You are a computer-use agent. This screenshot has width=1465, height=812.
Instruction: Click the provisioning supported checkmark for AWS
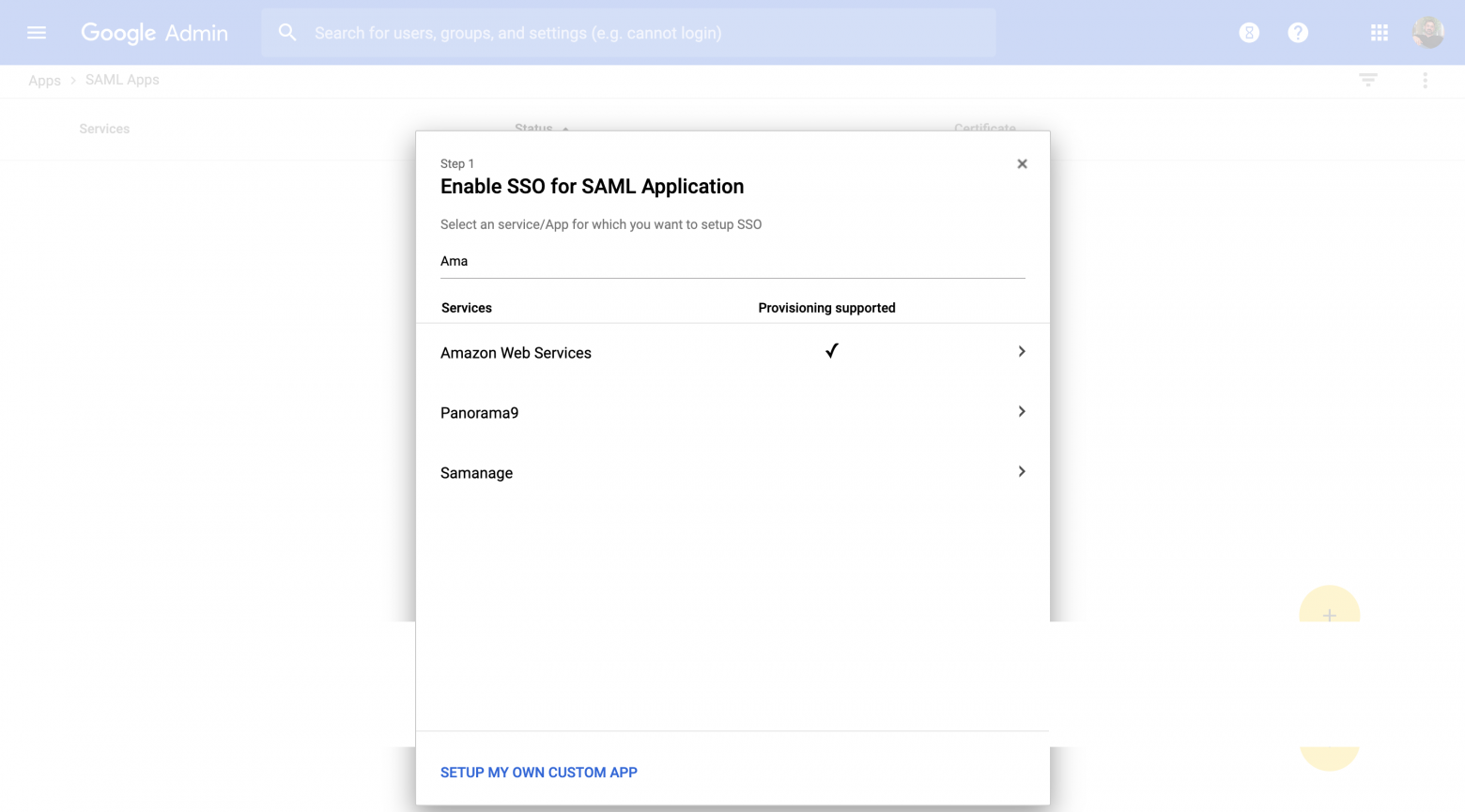[x=831, y=350]
